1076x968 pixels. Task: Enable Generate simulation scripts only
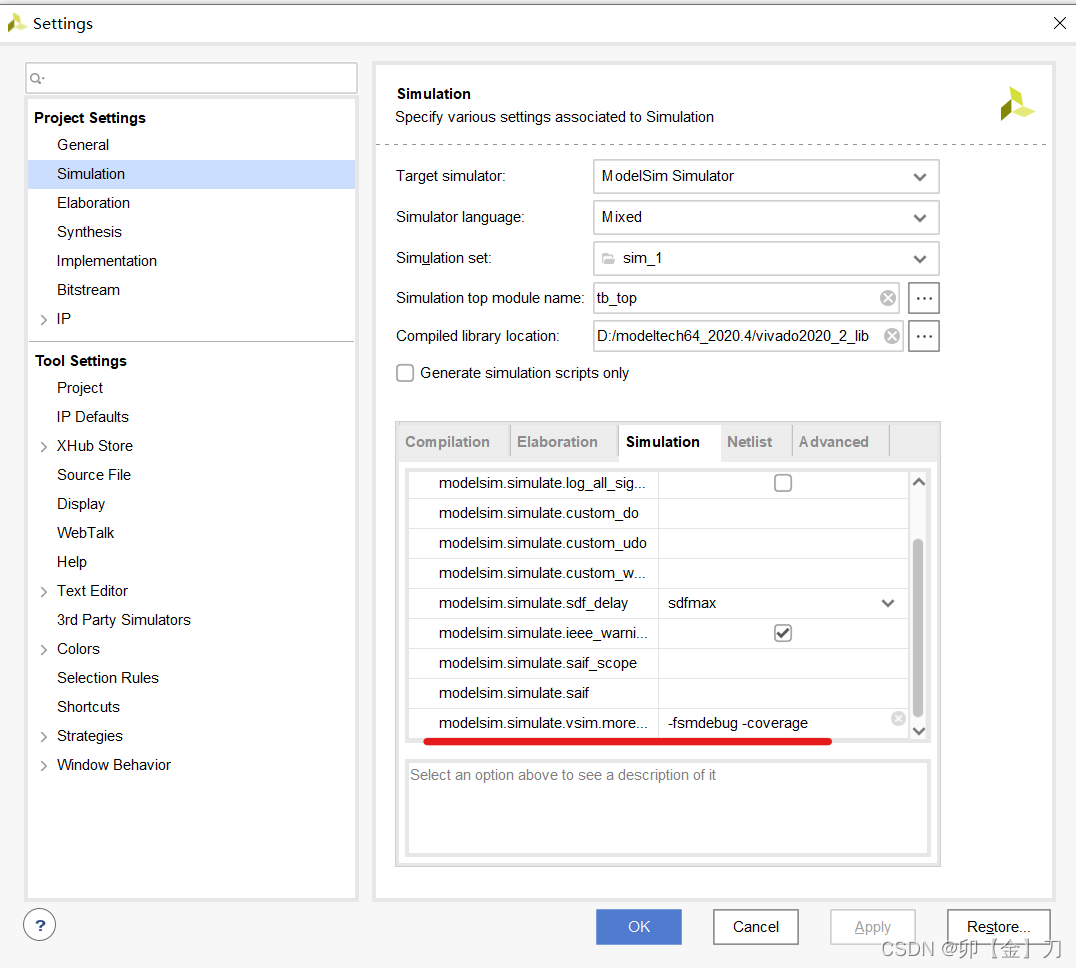click(x=405, y=372)
